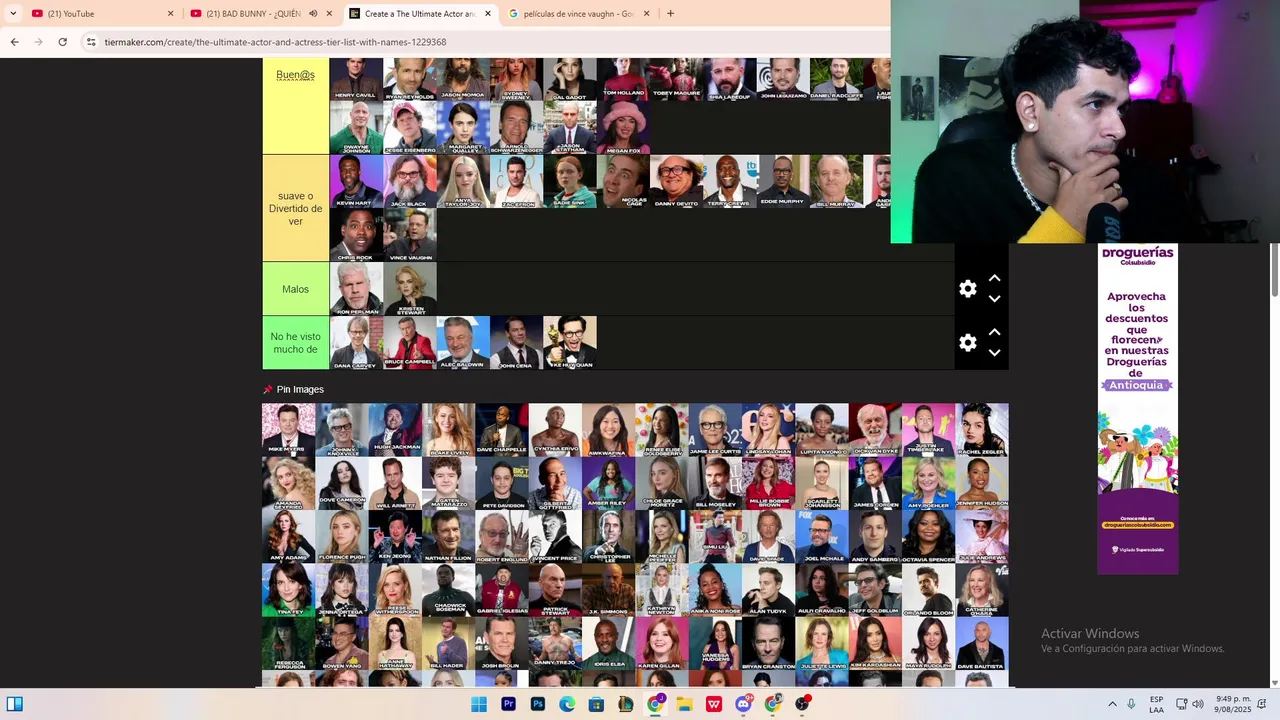Go forward in browser history

(38, 42)
